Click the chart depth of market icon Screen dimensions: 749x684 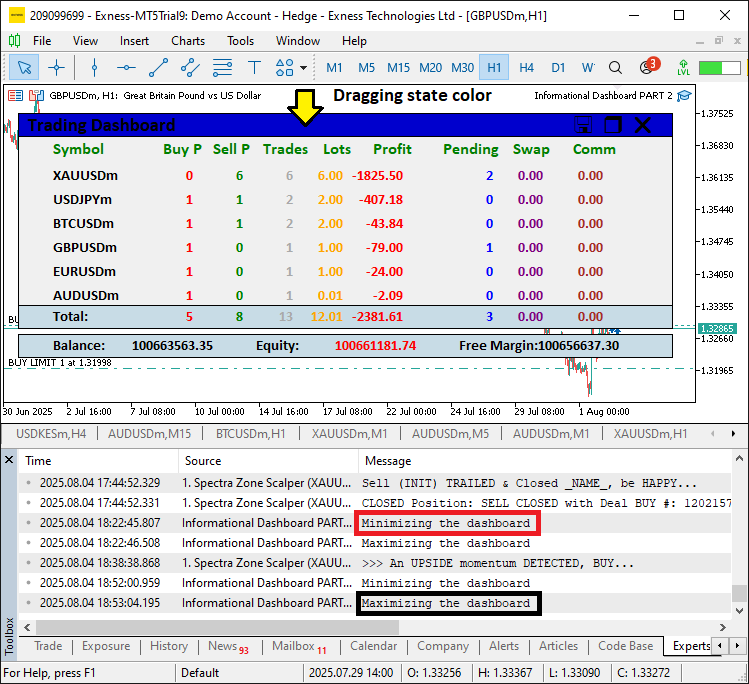tap(36, 96)
